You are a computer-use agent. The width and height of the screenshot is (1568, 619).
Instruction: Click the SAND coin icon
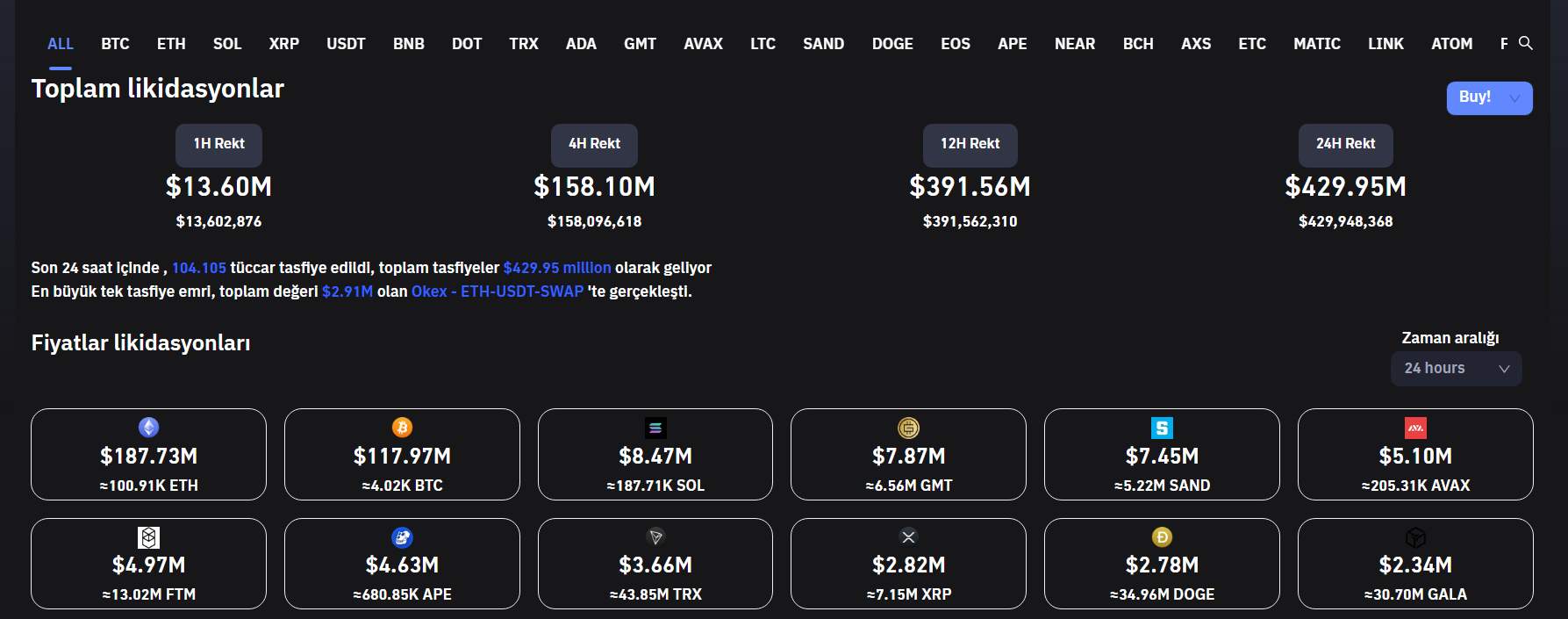tap(1162, 428)
